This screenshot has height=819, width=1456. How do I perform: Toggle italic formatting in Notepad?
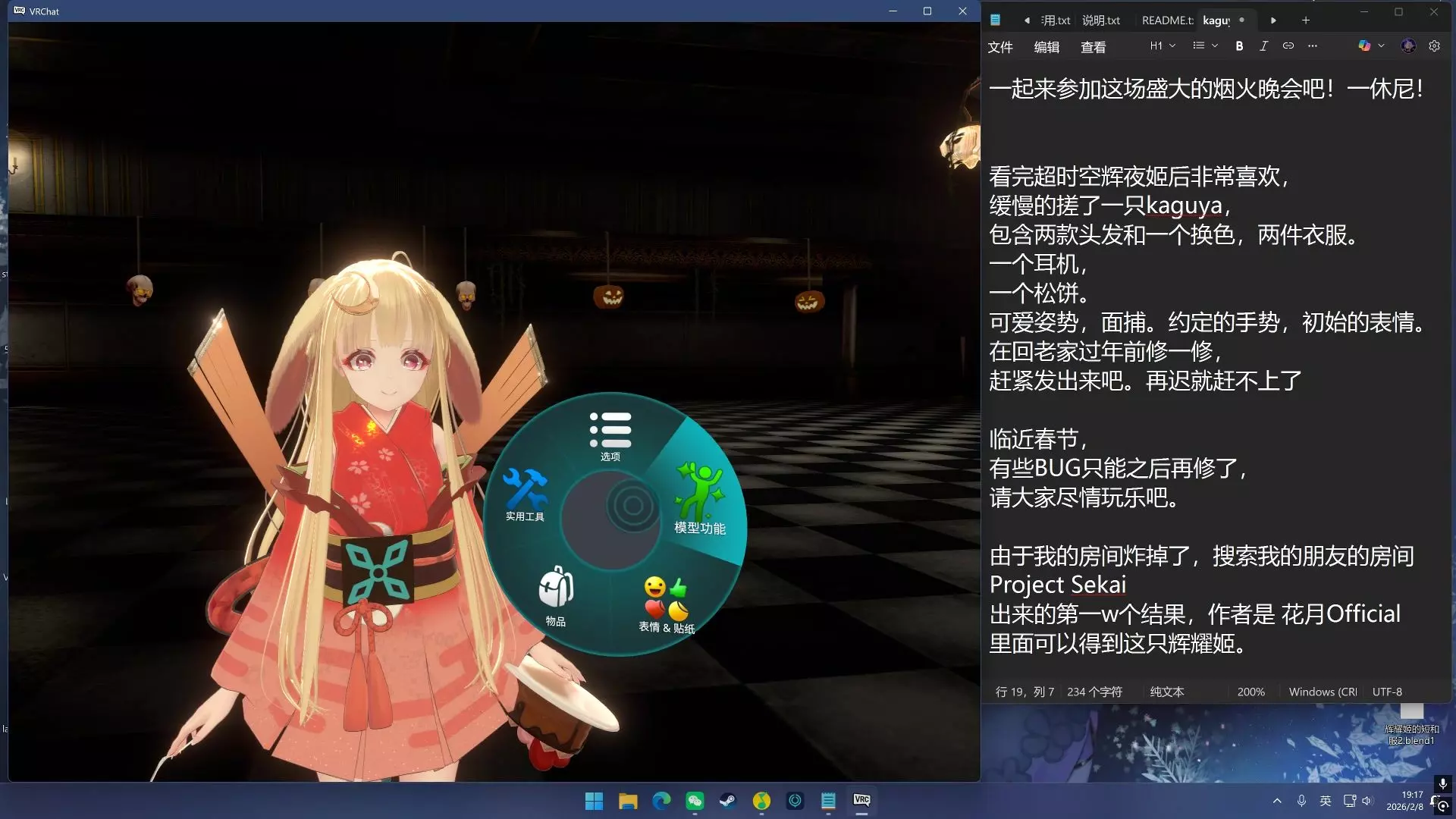1263,46
